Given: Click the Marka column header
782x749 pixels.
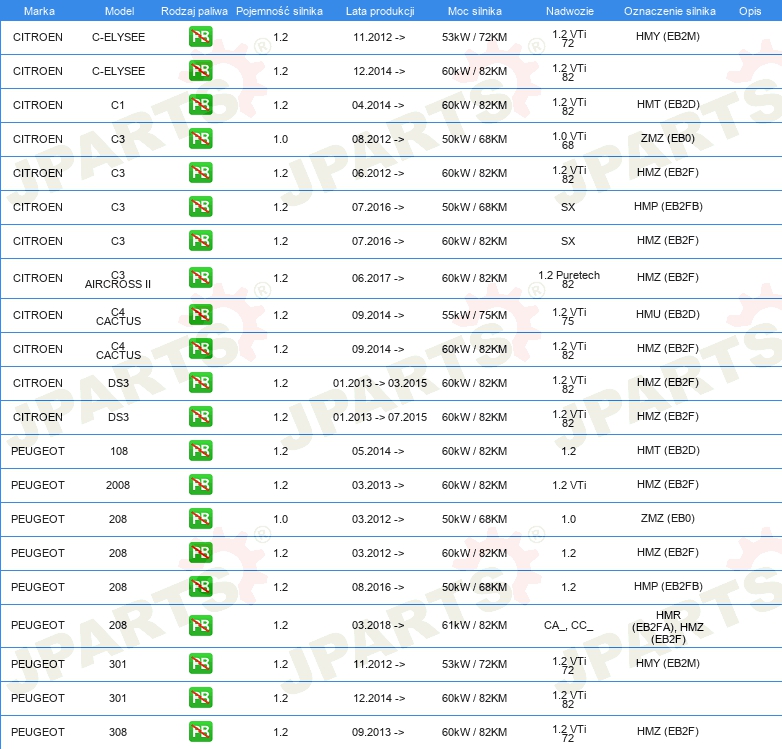Looking at the screenshot, I should pyautogui.click(x=39, y=11).
